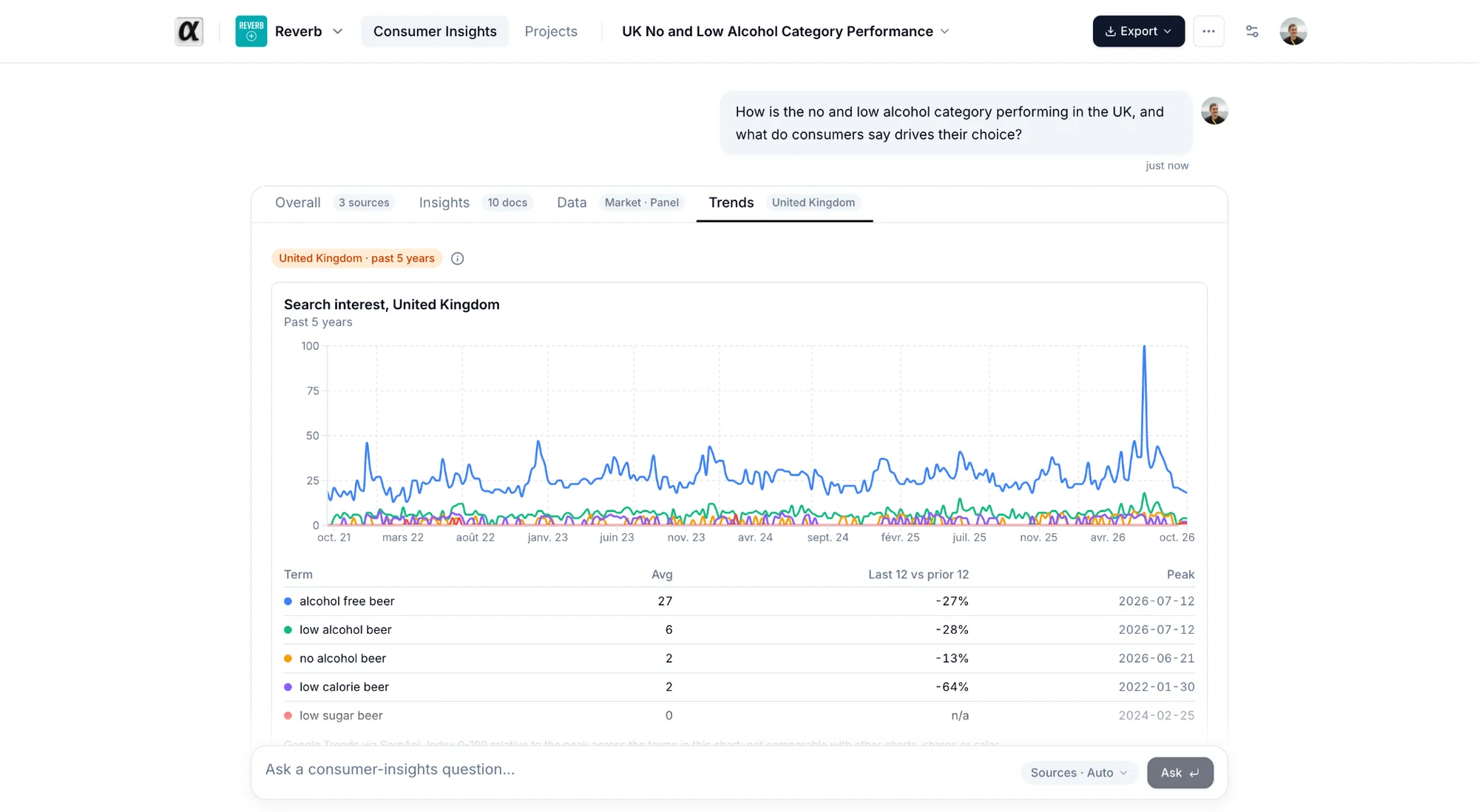This screenshot has height=812, width=1479.
Task: Expand the UK No and Low Alcohol project title dropdown
Action: (944, 31)
